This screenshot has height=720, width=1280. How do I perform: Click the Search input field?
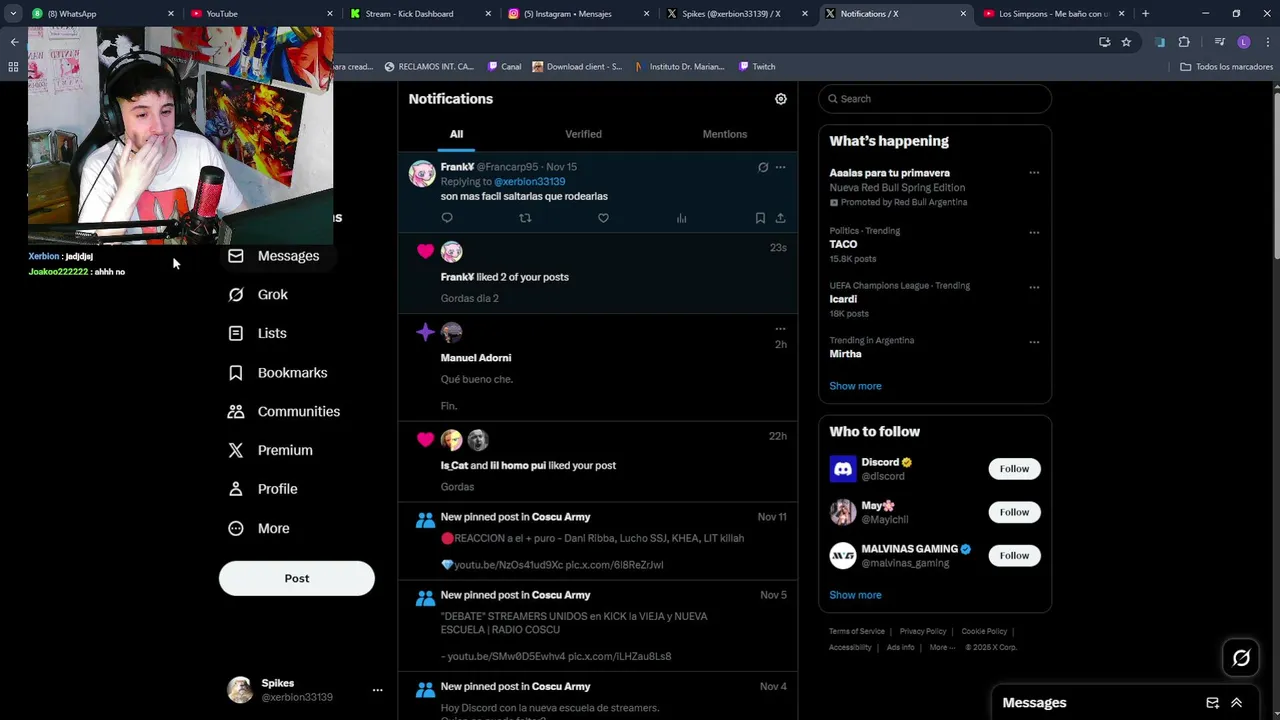935,99
